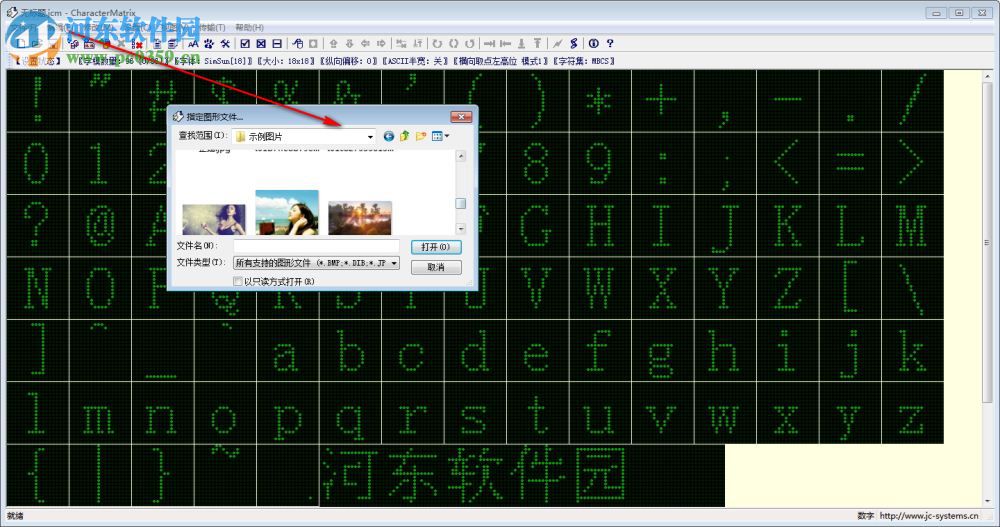The width and height of the screenshot is (1000, 527).
Task: Select the 'M' character cell in matrix
Action: [x=912, y=226]
